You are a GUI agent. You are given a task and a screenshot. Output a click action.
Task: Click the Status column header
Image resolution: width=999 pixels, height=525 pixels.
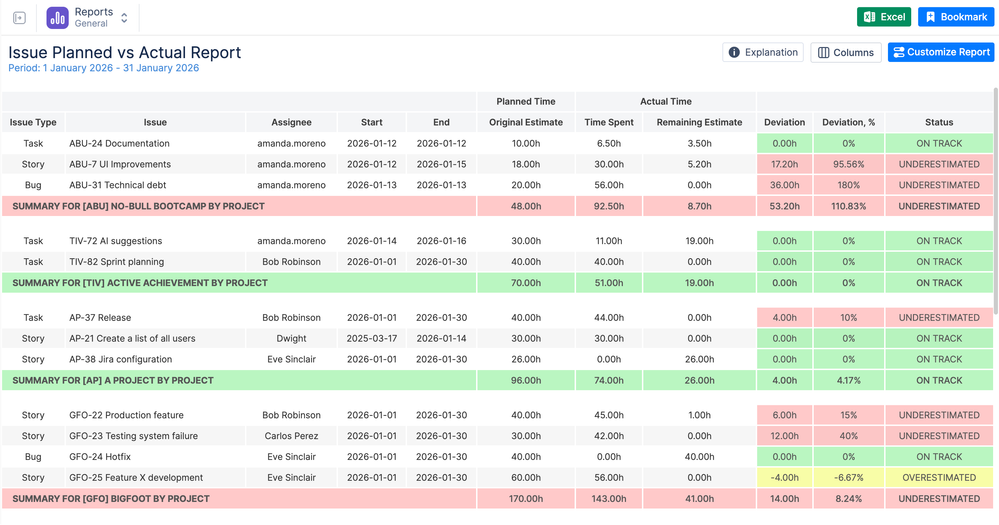938,122
